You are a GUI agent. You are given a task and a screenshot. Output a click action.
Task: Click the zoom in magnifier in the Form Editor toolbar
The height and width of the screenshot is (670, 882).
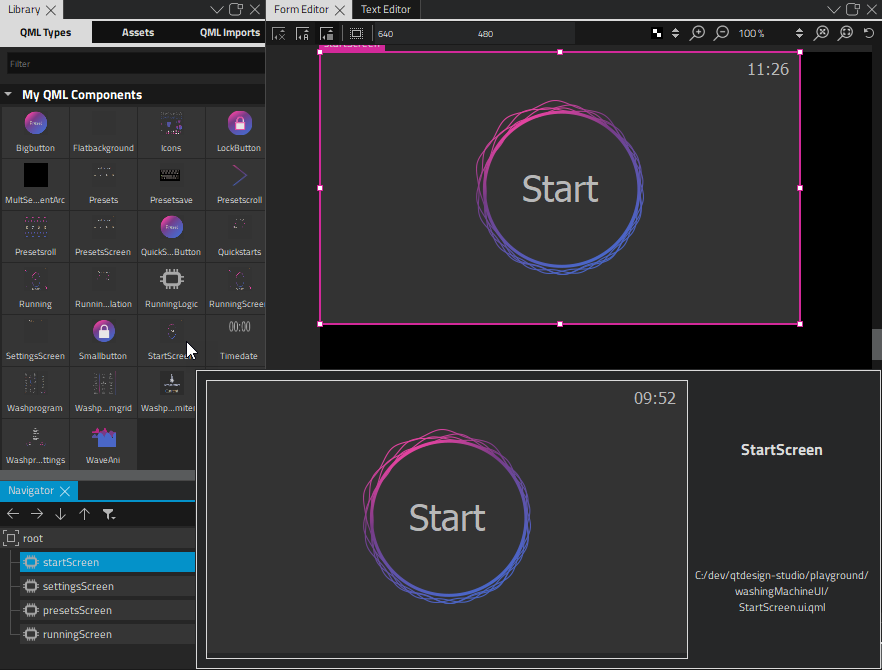tap(697, 33)
